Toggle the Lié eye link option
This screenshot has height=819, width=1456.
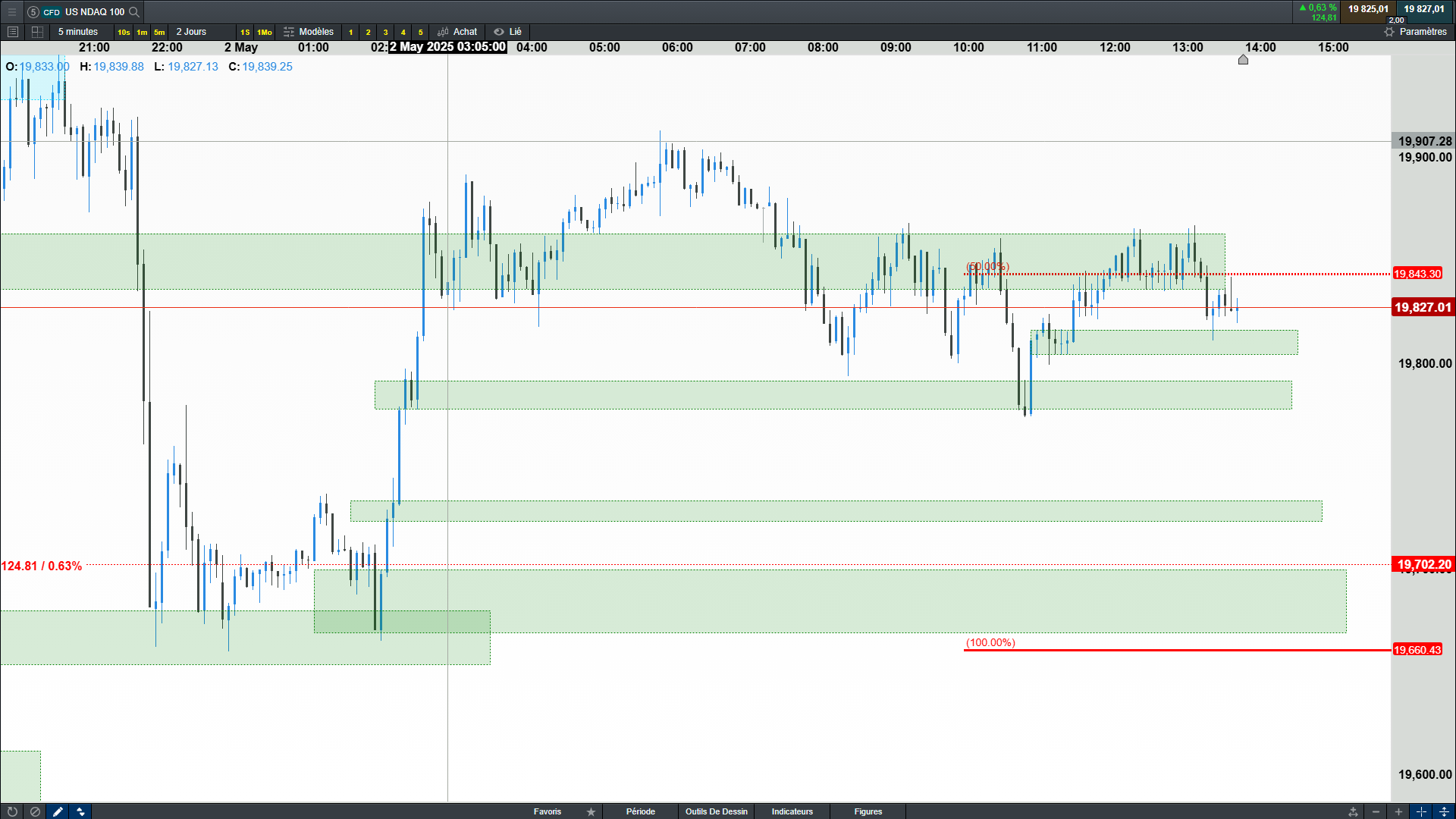coord(507,32)
